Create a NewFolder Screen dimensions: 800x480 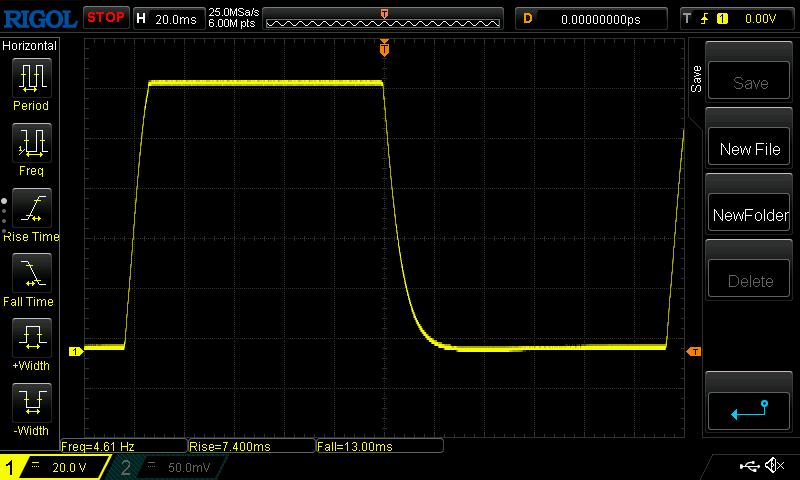pos(749,212)
